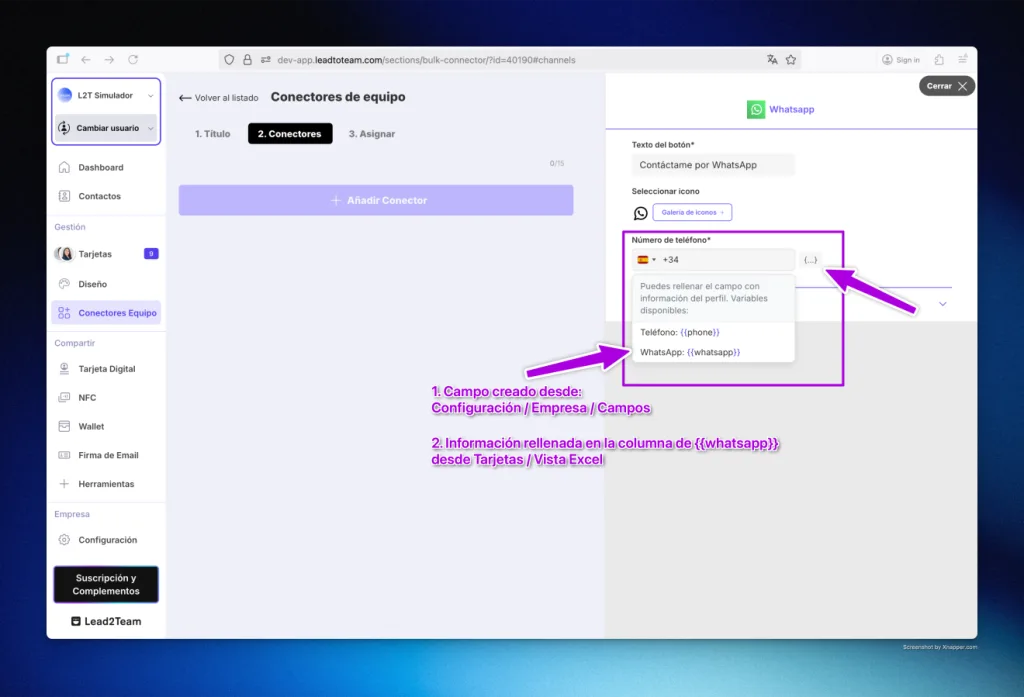
Task: Click the Lead2Team logo link
Action: (x=106, y=621)
